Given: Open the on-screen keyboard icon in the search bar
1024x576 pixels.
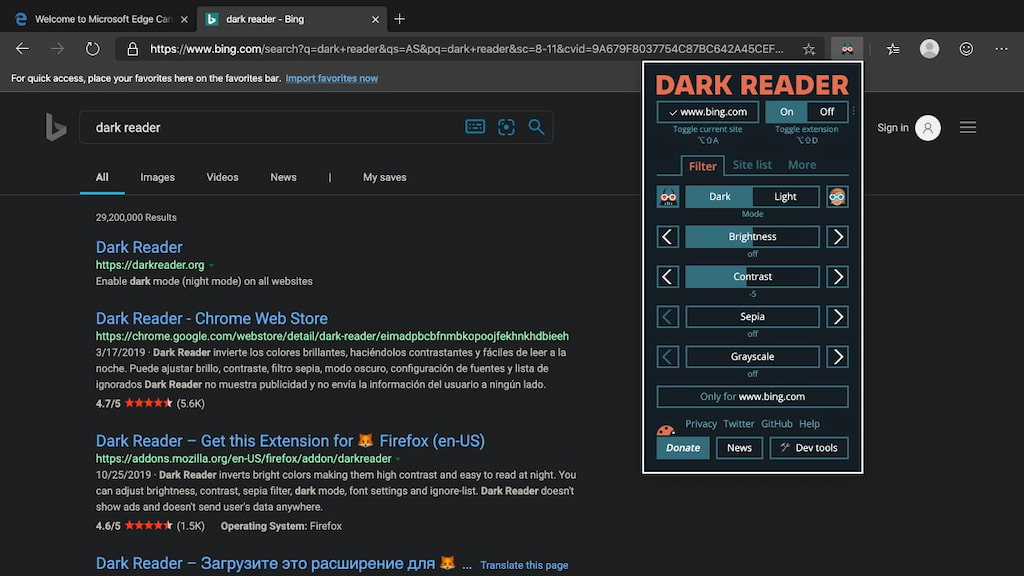Looking at the screenshot, I should [x=475, y=127].
